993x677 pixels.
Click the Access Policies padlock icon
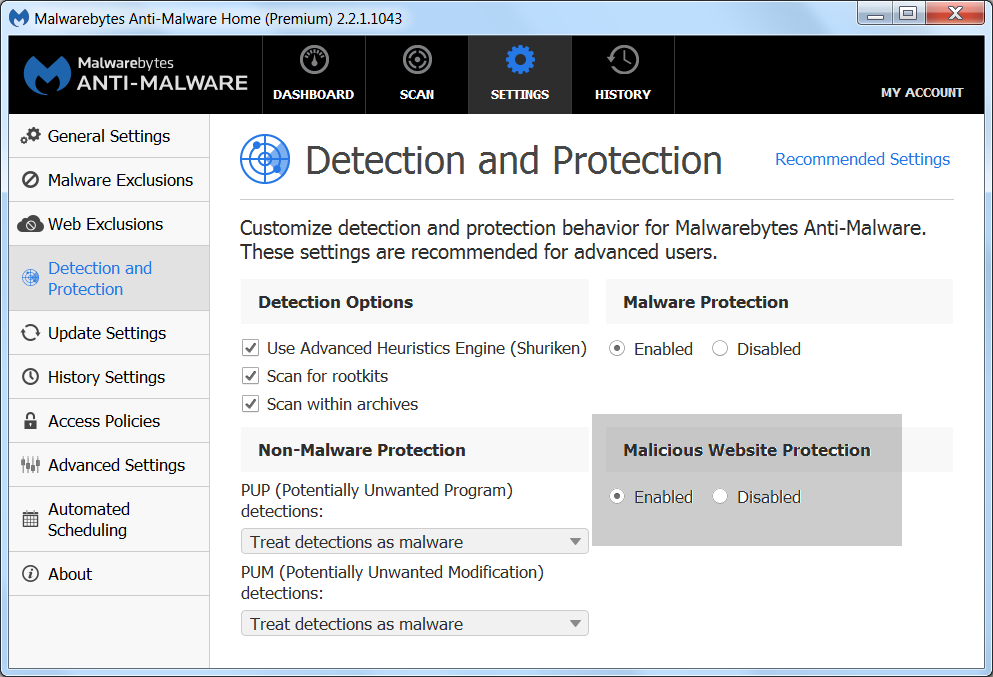[30, 421]
